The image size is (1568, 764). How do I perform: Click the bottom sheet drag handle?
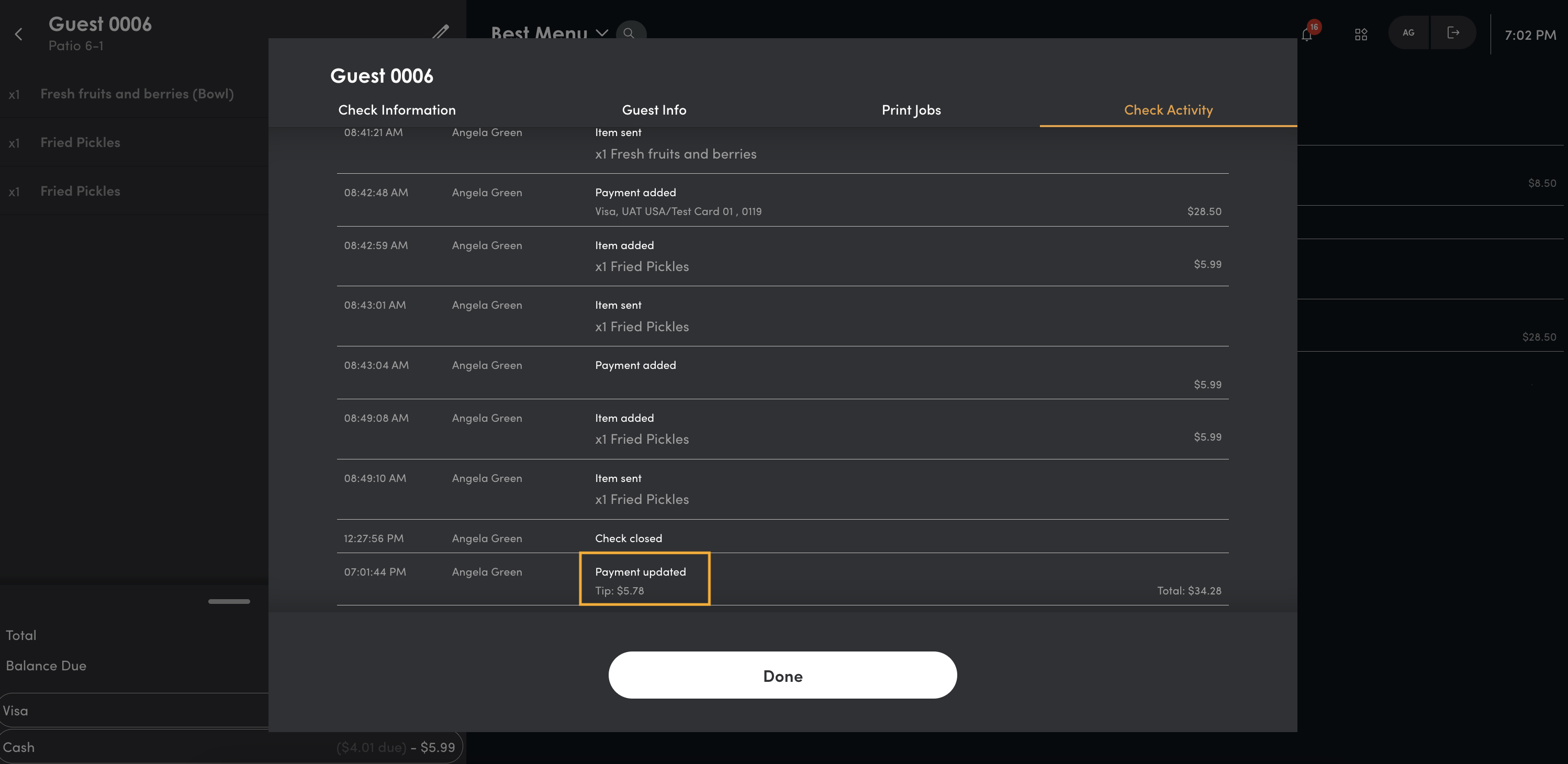click(229, 601)
